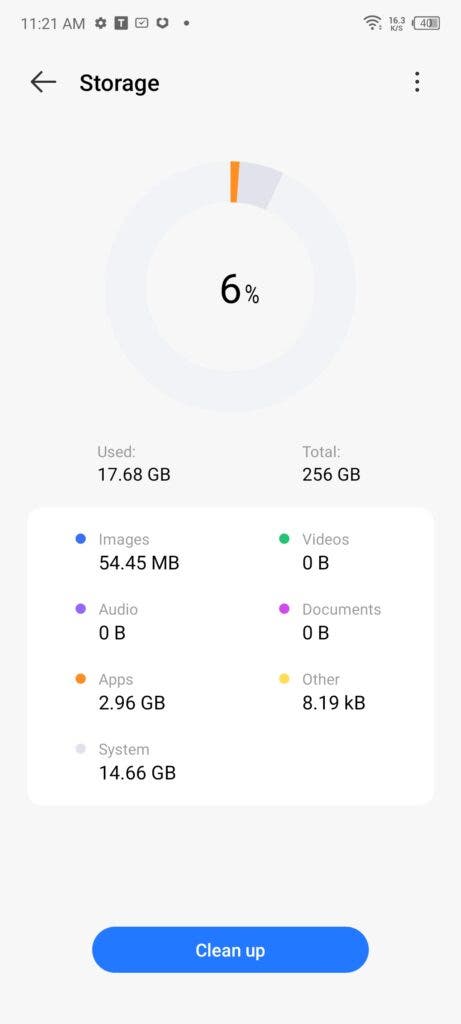Image resolution: width=461 pixels, height=1024 pixels.
Task: Open the three-dot overflow menu
Action: [417, 82]
